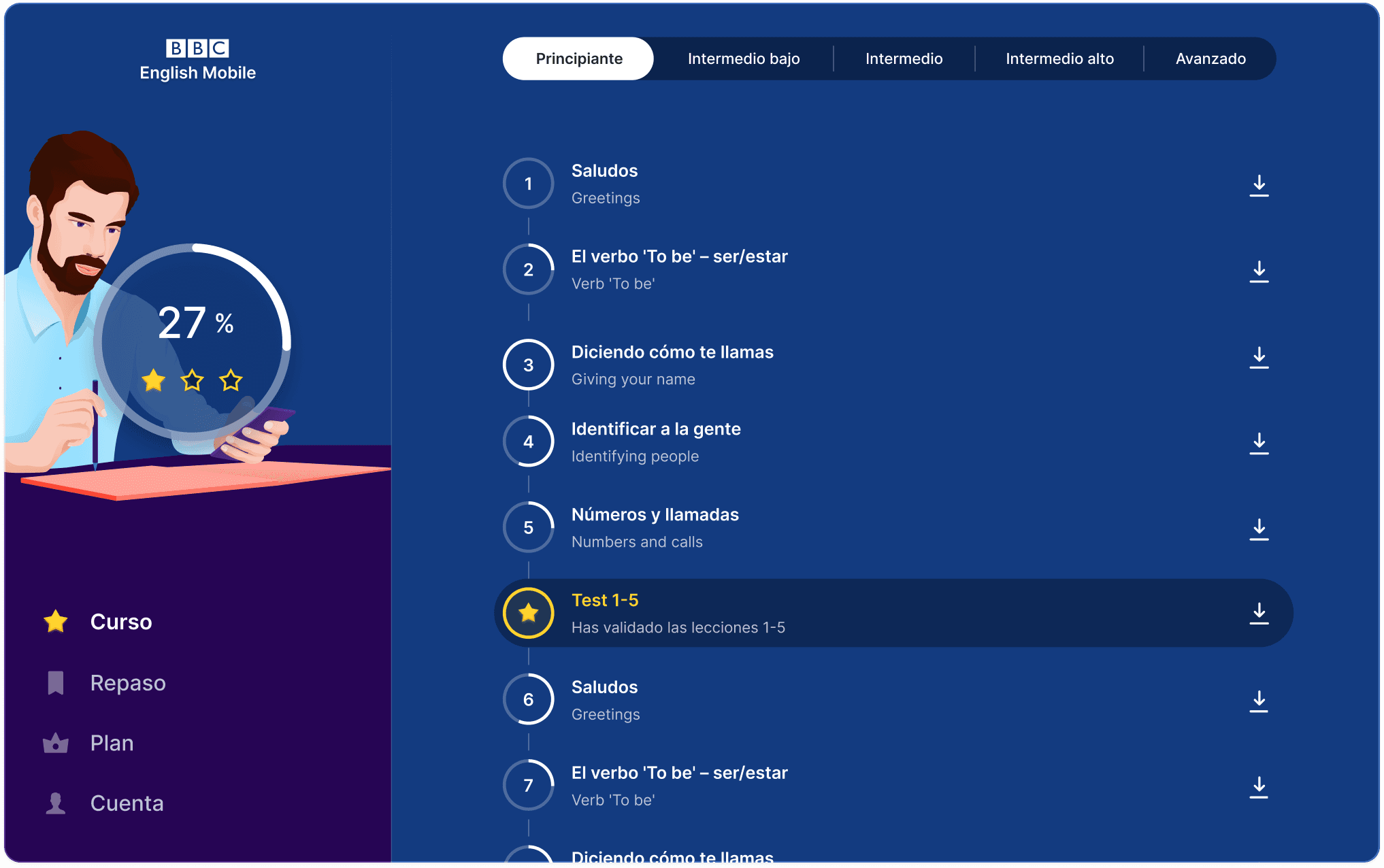Click the BBC logo
1384x868 pixels.
(197, 48)
